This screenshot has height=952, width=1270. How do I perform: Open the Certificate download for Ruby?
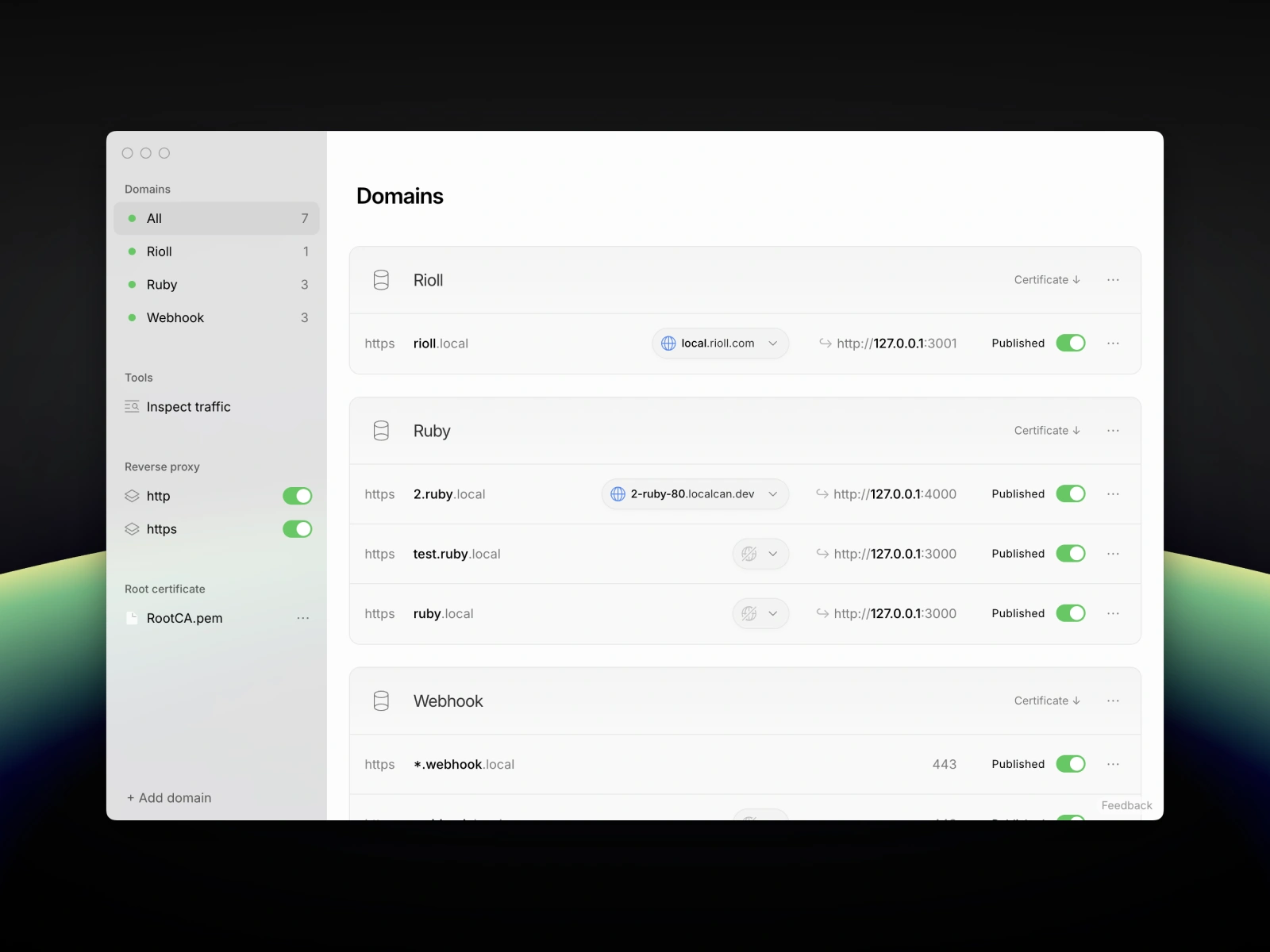click(1047, 431)
